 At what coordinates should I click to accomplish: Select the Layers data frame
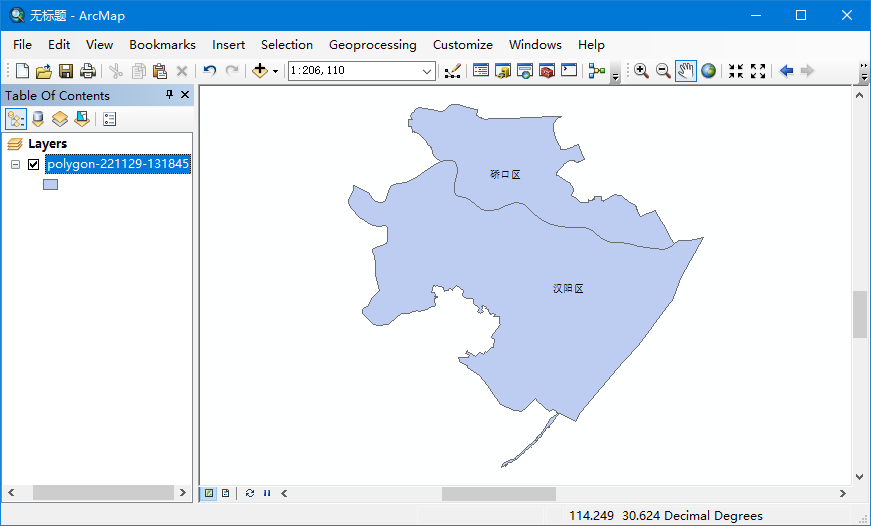pos(47,144)
